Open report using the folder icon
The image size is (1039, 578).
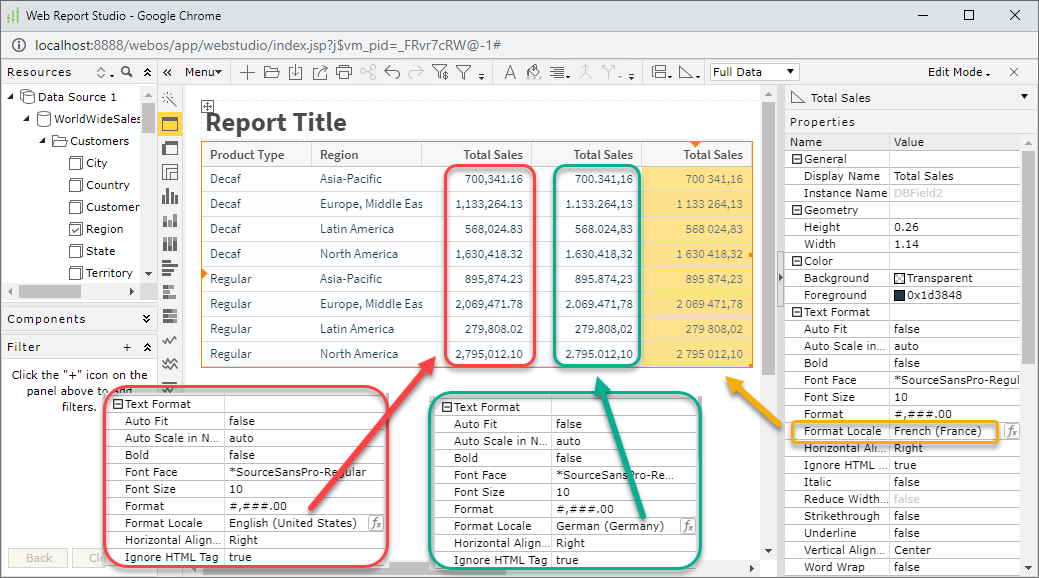(x=272, y=72)
